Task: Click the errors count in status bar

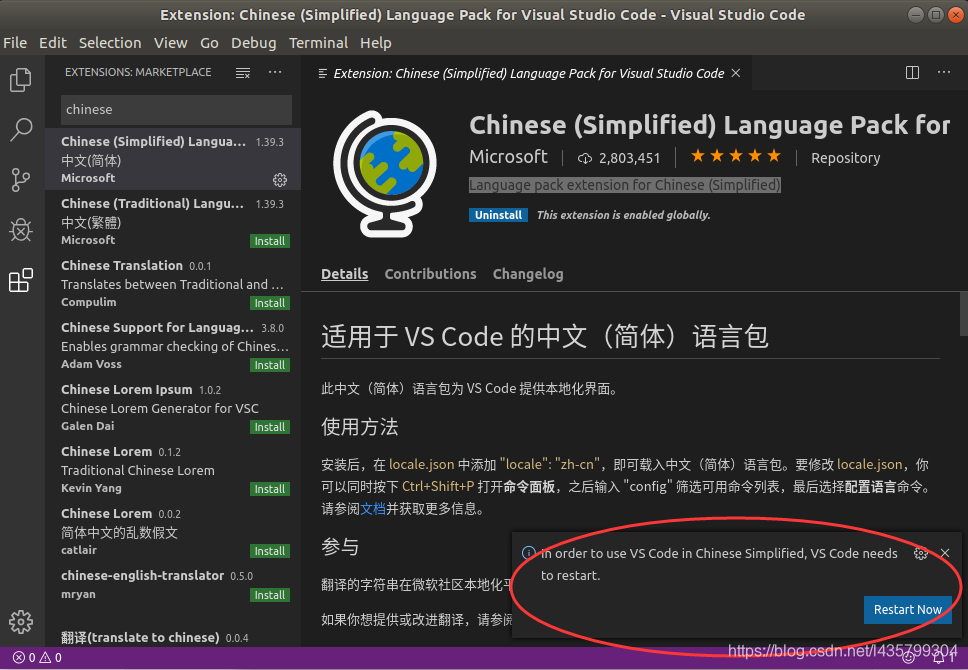Action: tap(25, 658)
